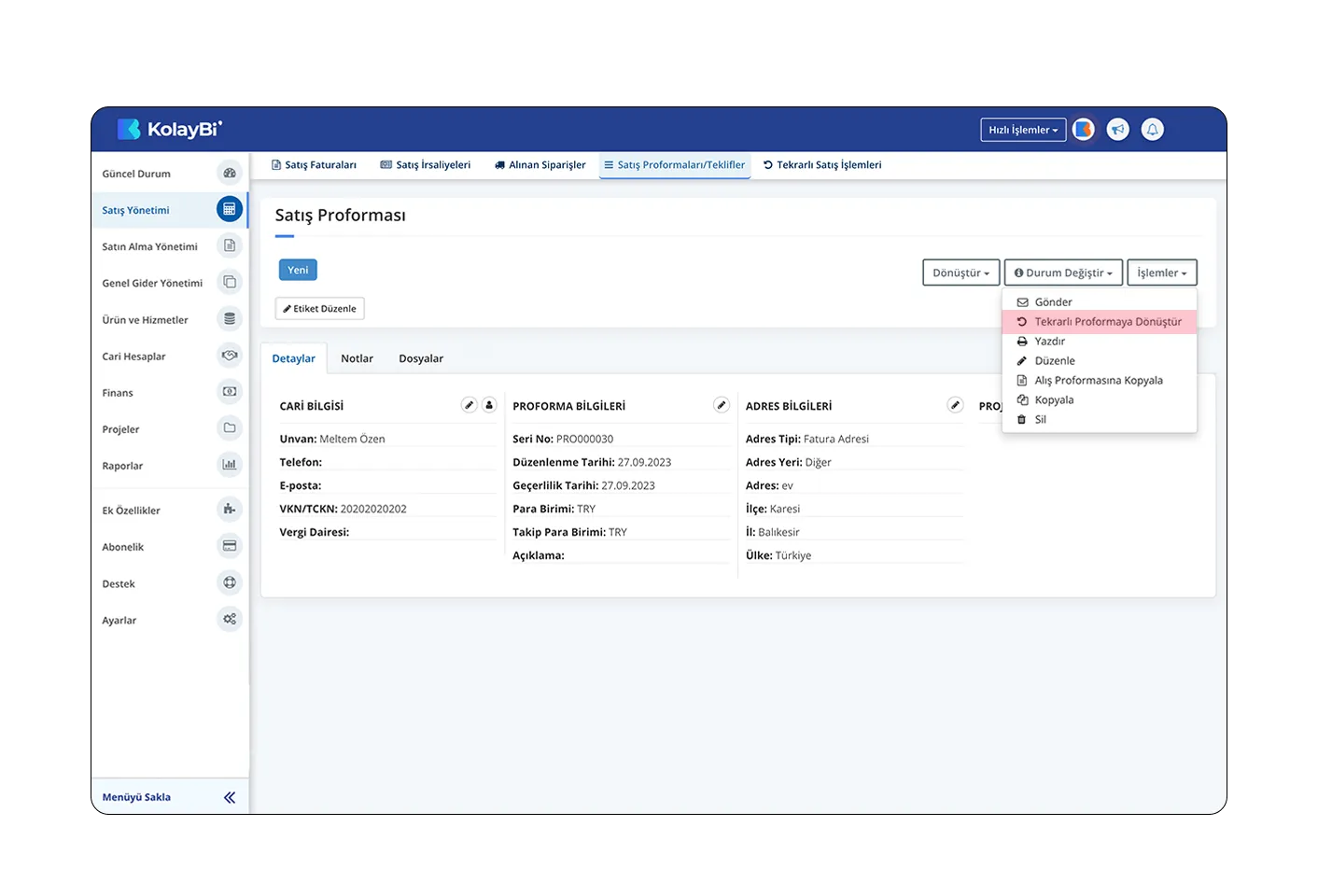The image size is (1318, 896).
Task: Edit Proforma Bilgileri with pencil icon
Action: pyautogui.click(x=722, y=405)
